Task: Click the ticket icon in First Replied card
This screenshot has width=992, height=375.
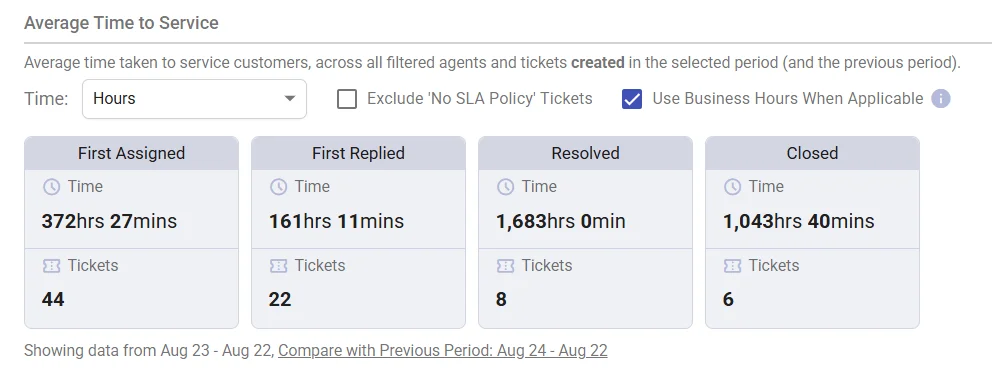Action: point(278,266)
